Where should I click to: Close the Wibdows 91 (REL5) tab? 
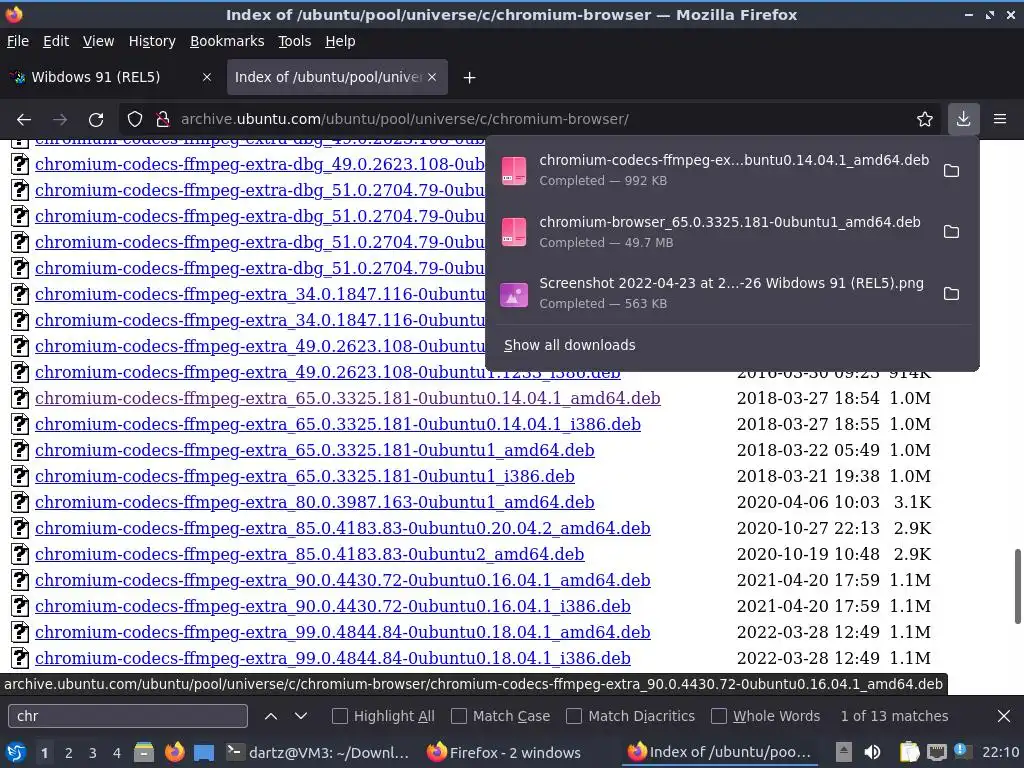pyautogui.click(x=207, y=77)
